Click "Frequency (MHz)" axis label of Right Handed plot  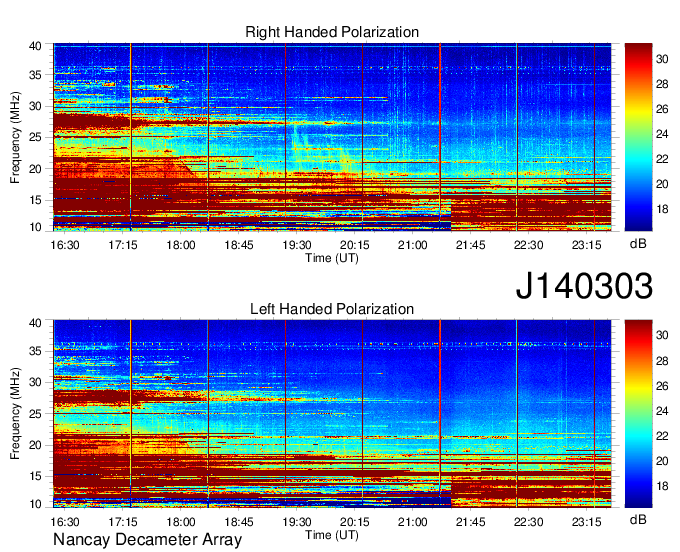point(15,137)
